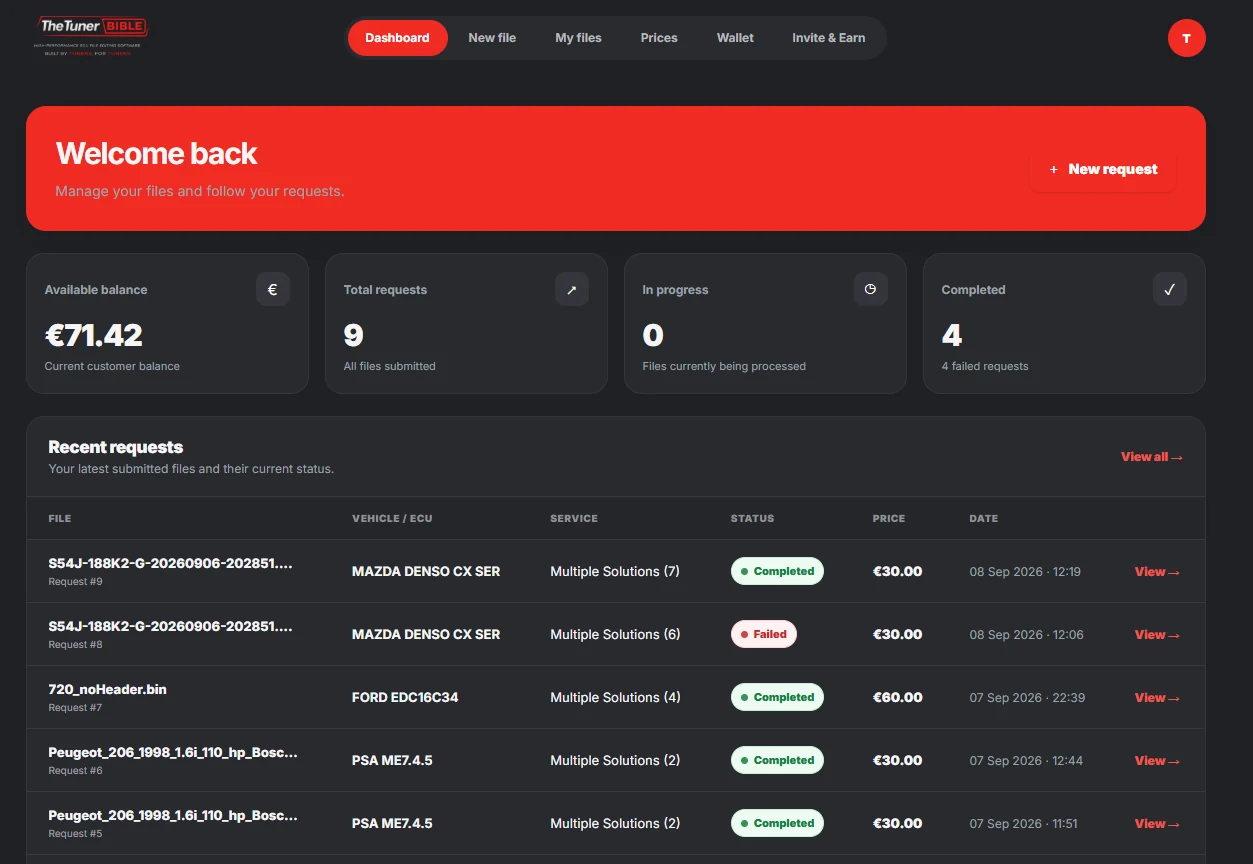1253x864 pixels.
Task: Click the 4 failed requests text
Action: [x=985, y=366]
